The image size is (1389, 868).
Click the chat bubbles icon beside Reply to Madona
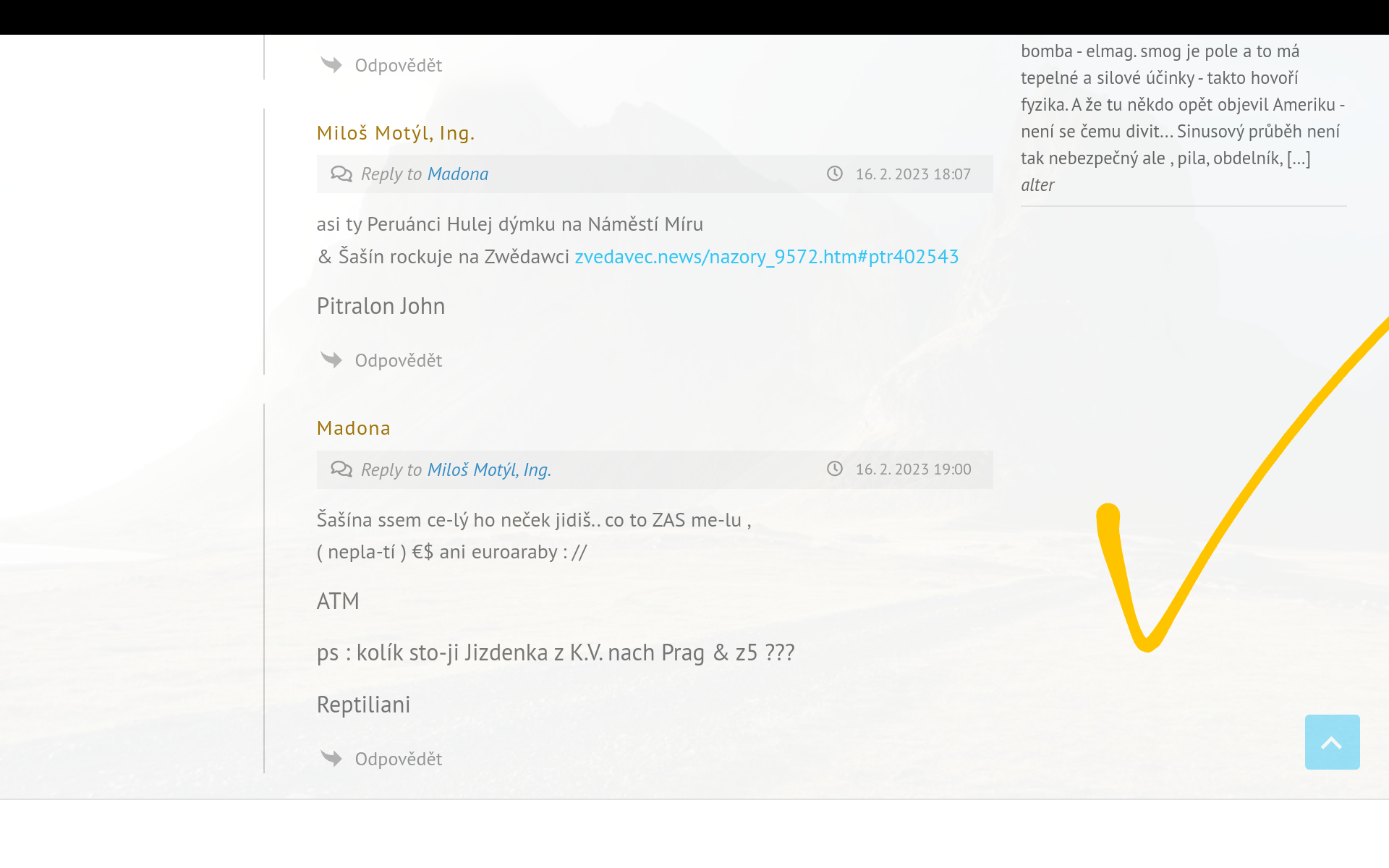coord(341,174)
